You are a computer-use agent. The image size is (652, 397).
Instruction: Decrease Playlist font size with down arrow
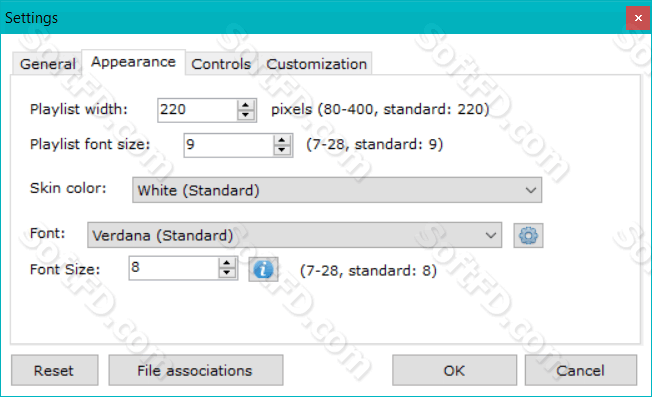[x=282, y=150]
